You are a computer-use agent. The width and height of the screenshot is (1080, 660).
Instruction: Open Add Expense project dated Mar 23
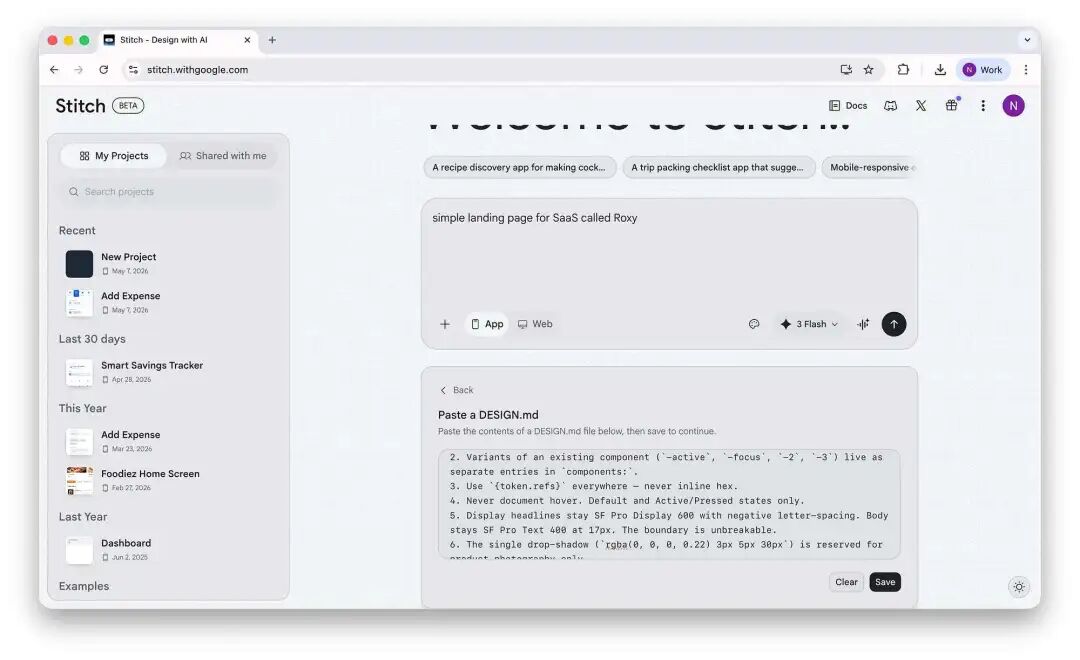169,442
